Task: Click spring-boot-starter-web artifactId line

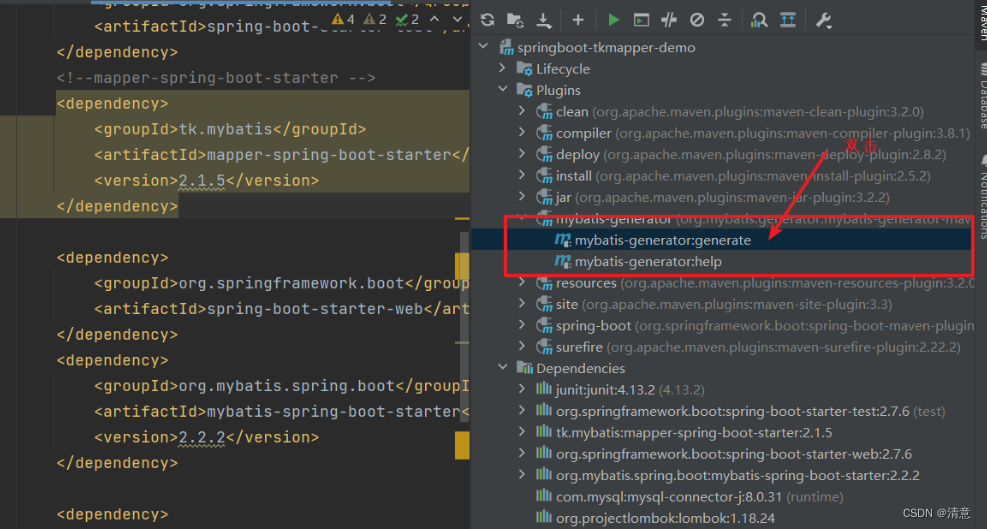Action: (x=281, y=309)
